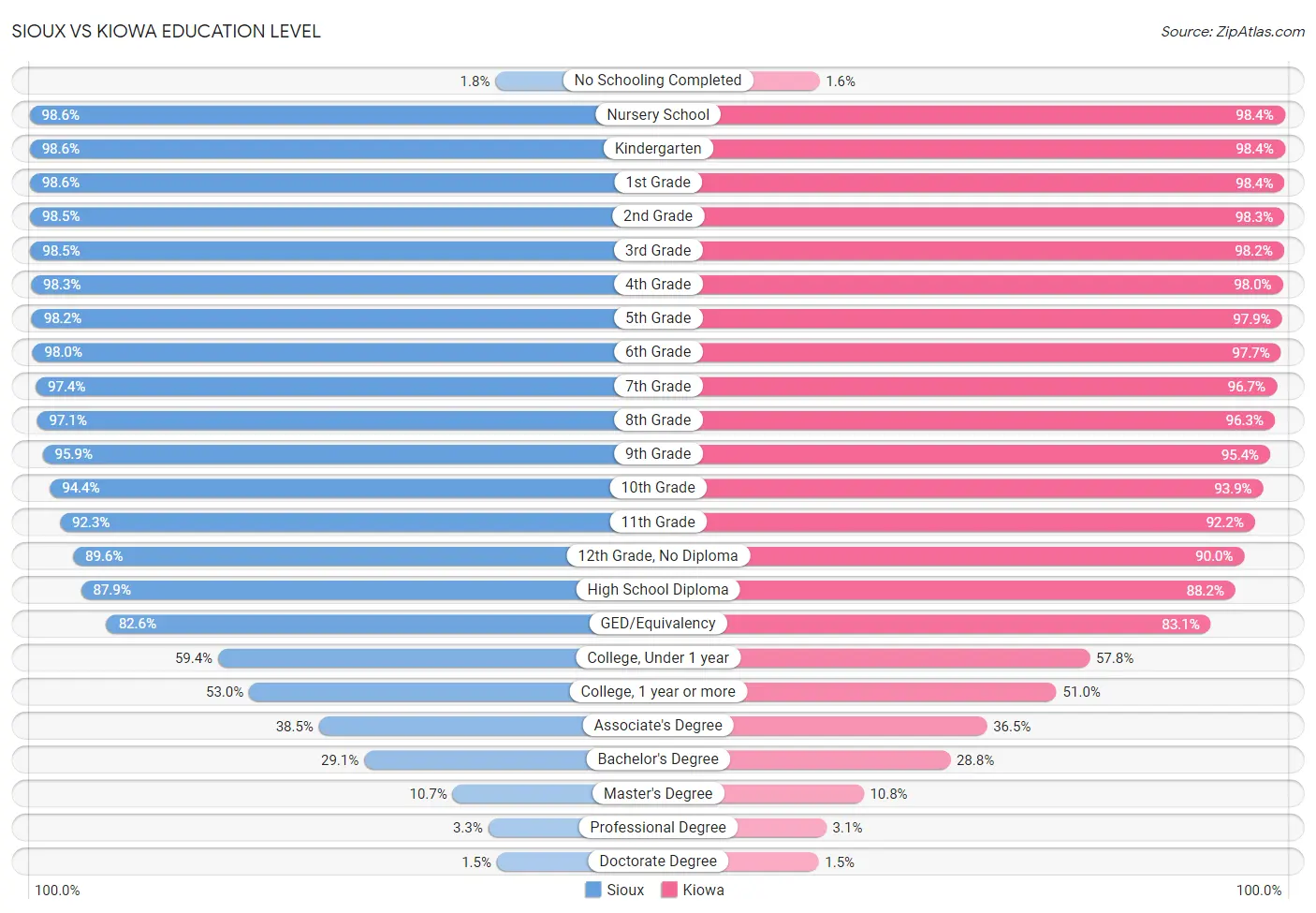Select the 7th Grade category label
Viewport: 1316px width, 913px height.
point(658,386)
